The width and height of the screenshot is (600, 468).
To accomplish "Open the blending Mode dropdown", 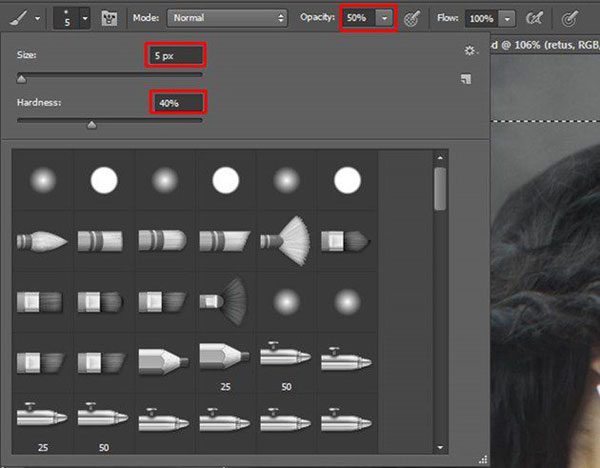I will 226,18.
